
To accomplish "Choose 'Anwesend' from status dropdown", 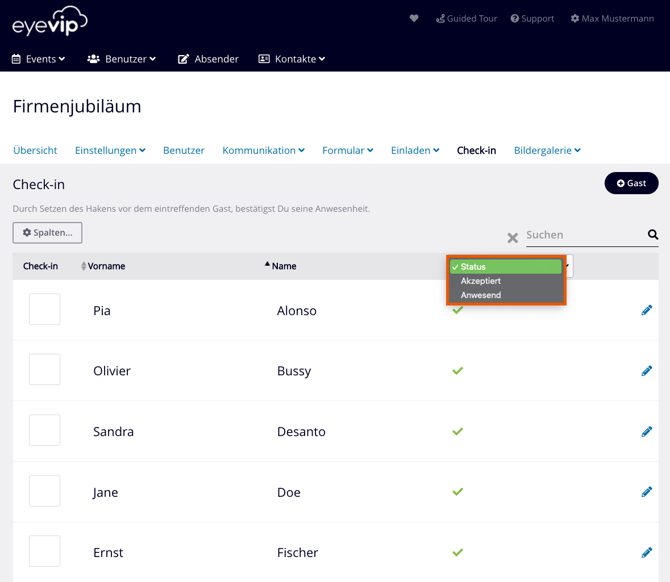I will tap(481, 295).
